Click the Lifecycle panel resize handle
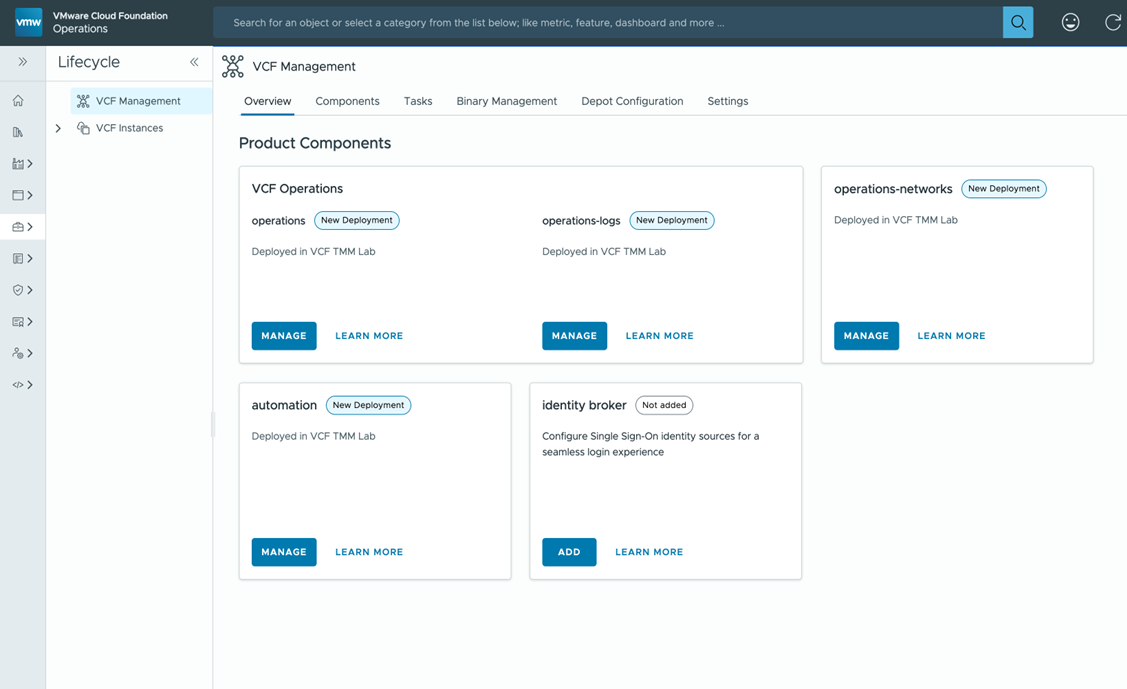This screenshot has width=1127, height=689. pos(213,425)
